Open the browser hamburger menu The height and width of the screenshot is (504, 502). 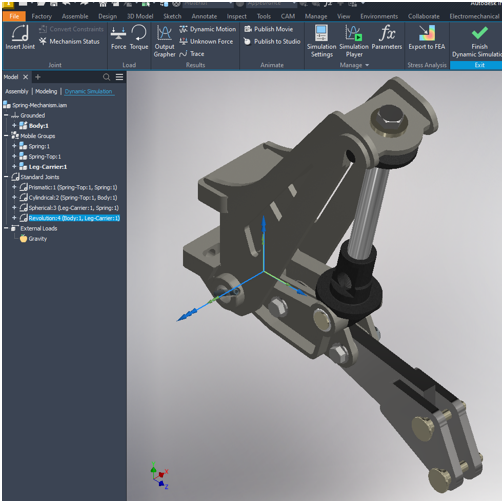coord(119,77)
